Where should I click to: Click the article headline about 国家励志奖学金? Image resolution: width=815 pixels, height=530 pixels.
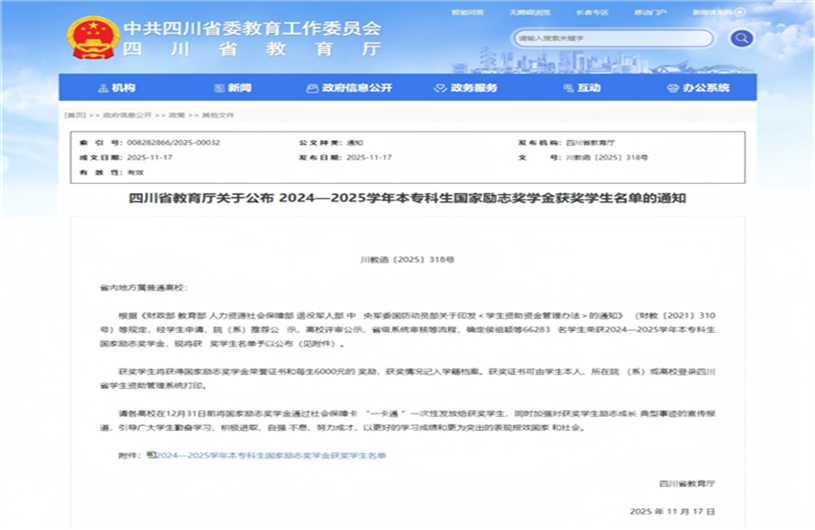408,198
